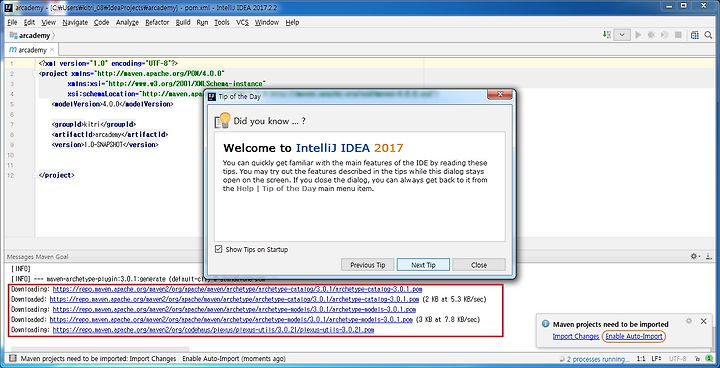Click Downloading archetype-models-3.0.1.pom link
Image resolution: width=720 pixels, height=368 pixels.
pos(234,309)
